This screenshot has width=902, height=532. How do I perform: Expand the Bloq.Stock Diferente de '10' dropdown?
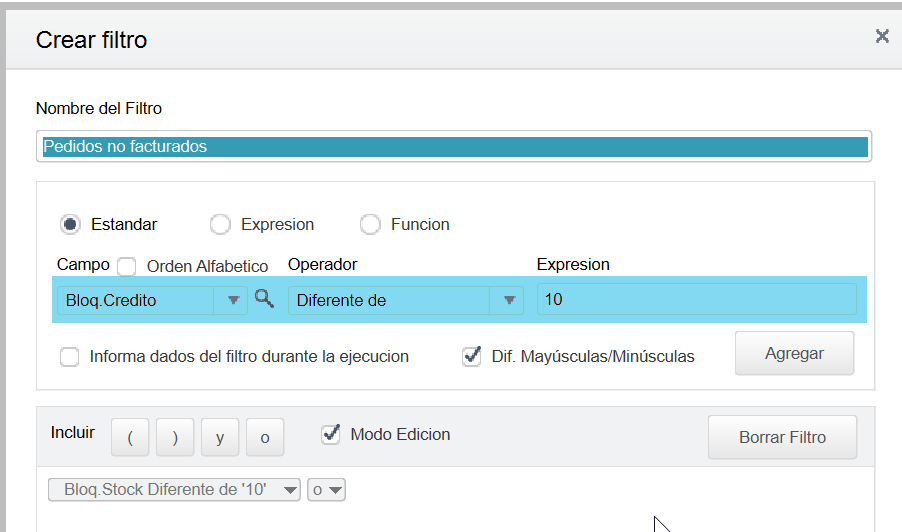(174, 490)
